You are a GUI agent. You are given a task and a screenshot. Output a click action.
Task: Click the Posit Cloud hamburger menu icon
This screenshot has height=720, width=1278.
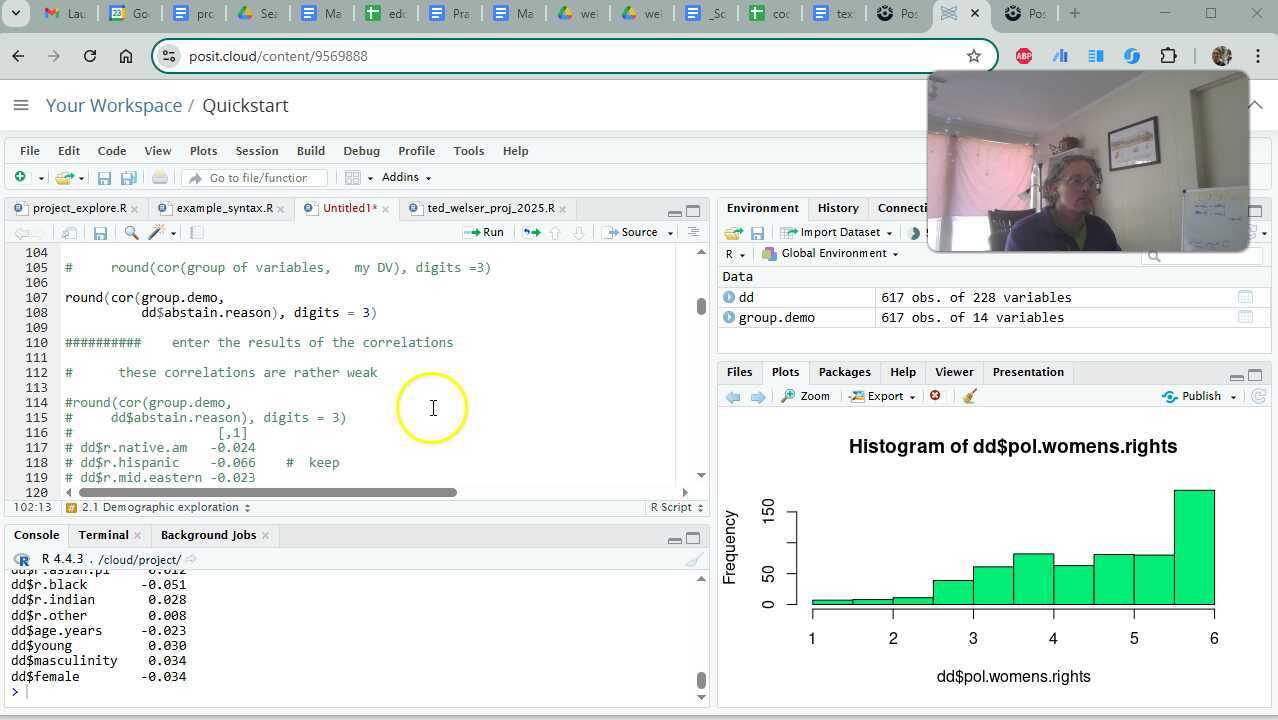[20, 105]
